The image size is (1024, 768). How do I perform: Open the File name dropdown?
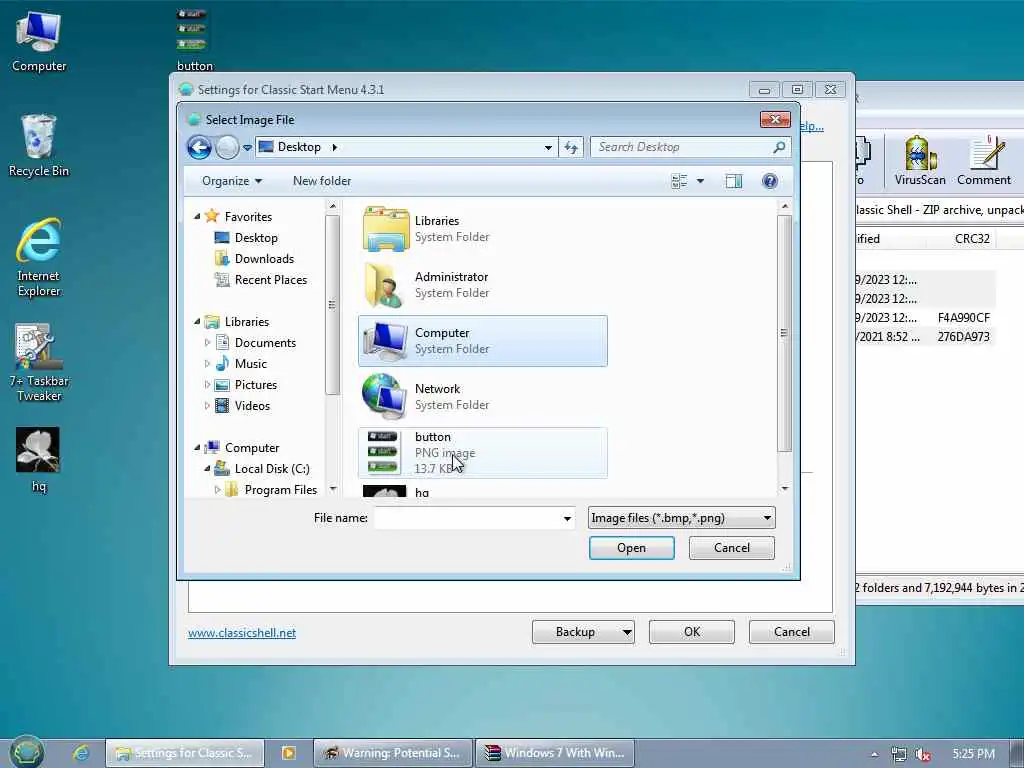tap(567, 519)
